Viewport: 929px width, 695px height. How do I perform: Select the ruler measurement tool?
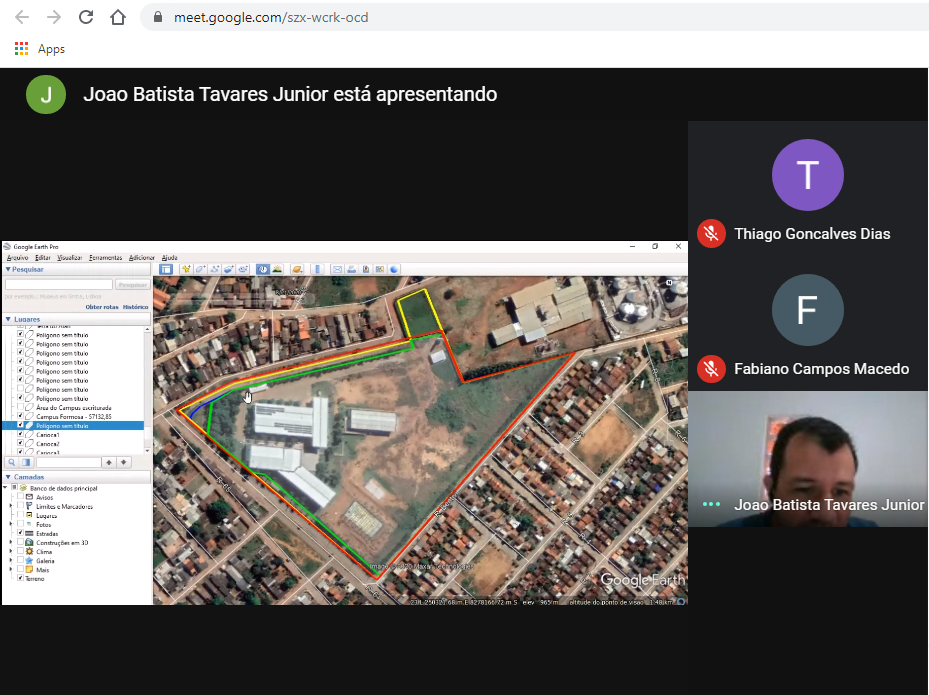click(x=318, y=269)
